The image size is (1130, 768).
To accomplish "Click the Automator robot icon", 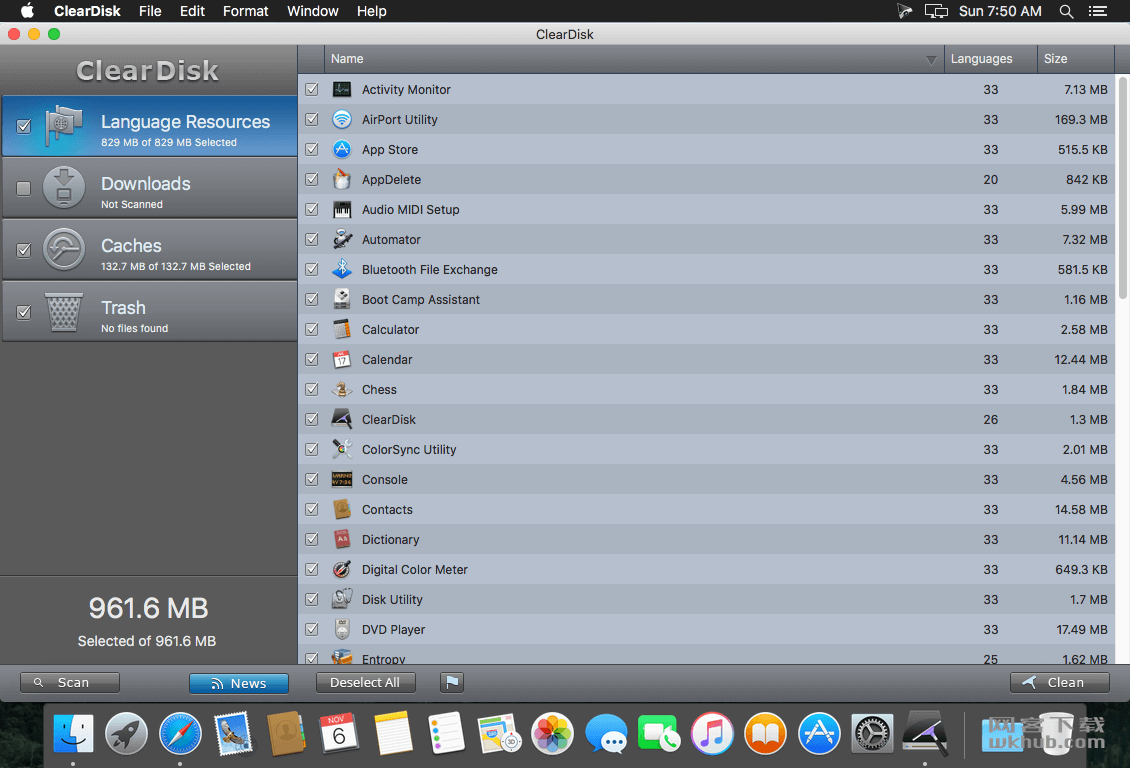I will [x=342, y=239].
